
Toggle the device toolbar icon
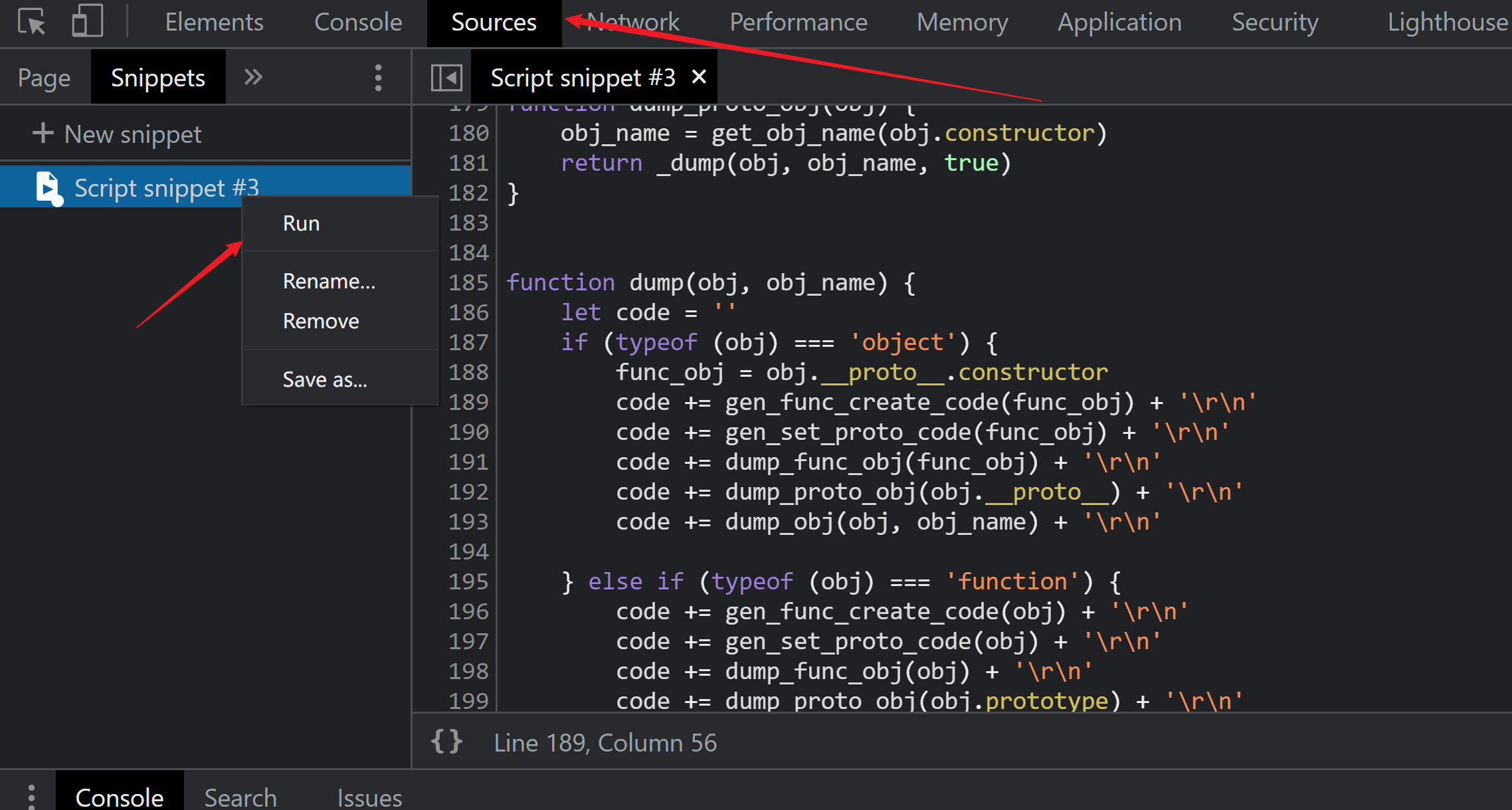click(x=87, y=21)
